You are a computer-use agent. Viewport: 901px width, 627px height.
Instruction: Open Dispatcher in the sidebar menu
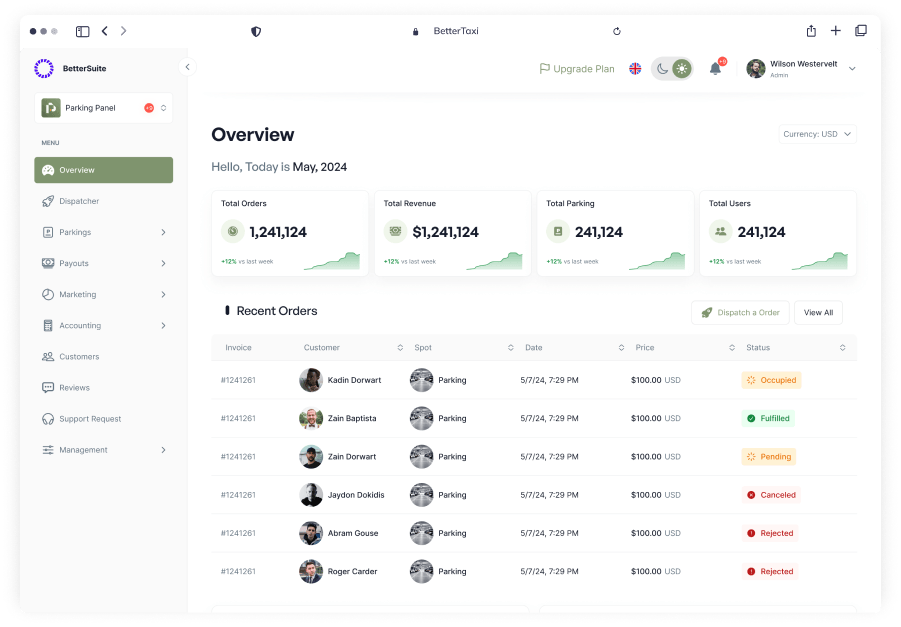tap(79, 201)
